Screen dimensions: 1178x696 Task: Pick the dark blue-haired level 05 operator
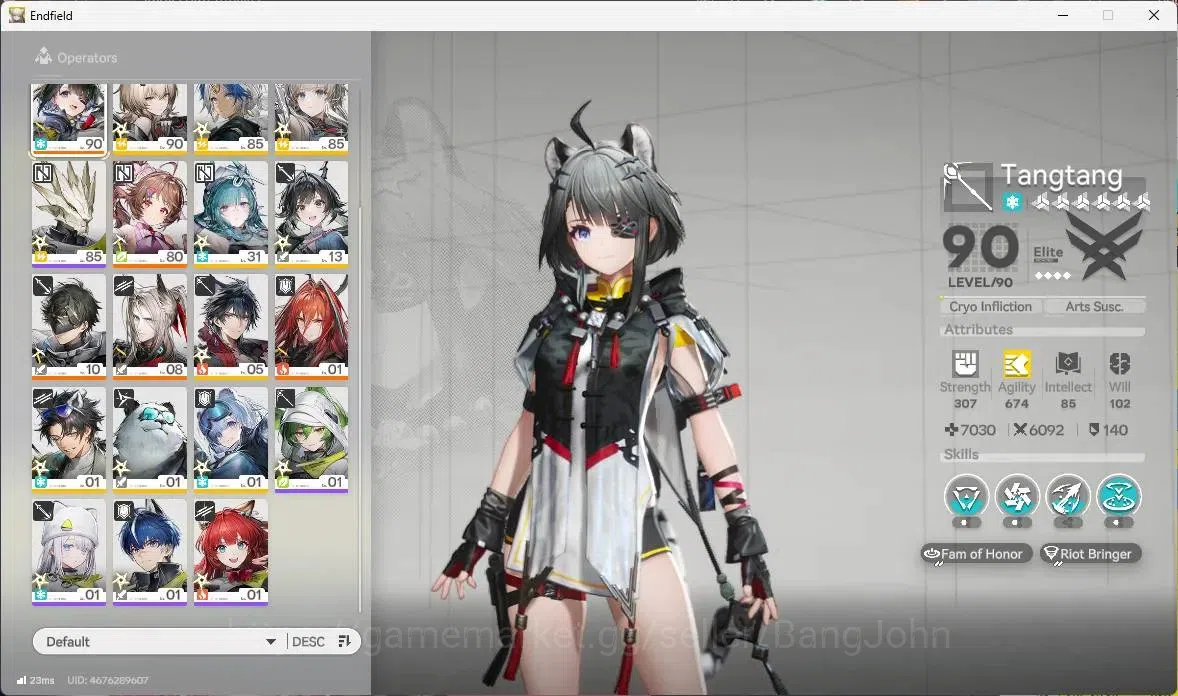point(231,326)
